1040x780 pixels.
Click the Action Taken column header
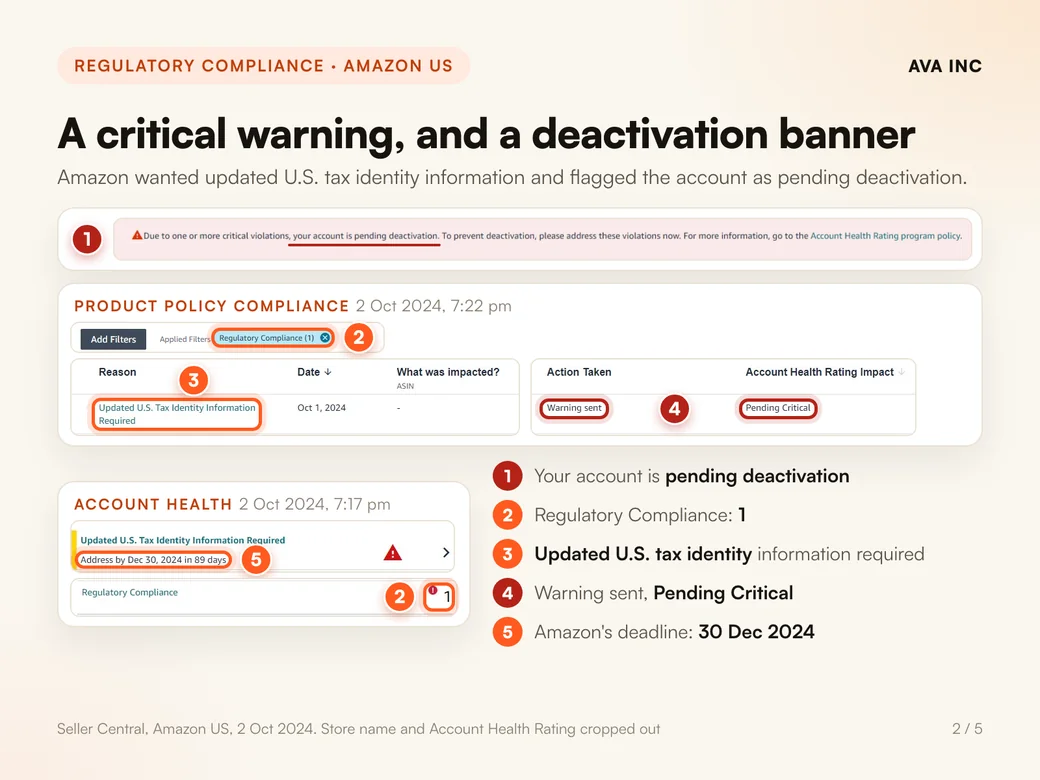(x=579, y=372)
